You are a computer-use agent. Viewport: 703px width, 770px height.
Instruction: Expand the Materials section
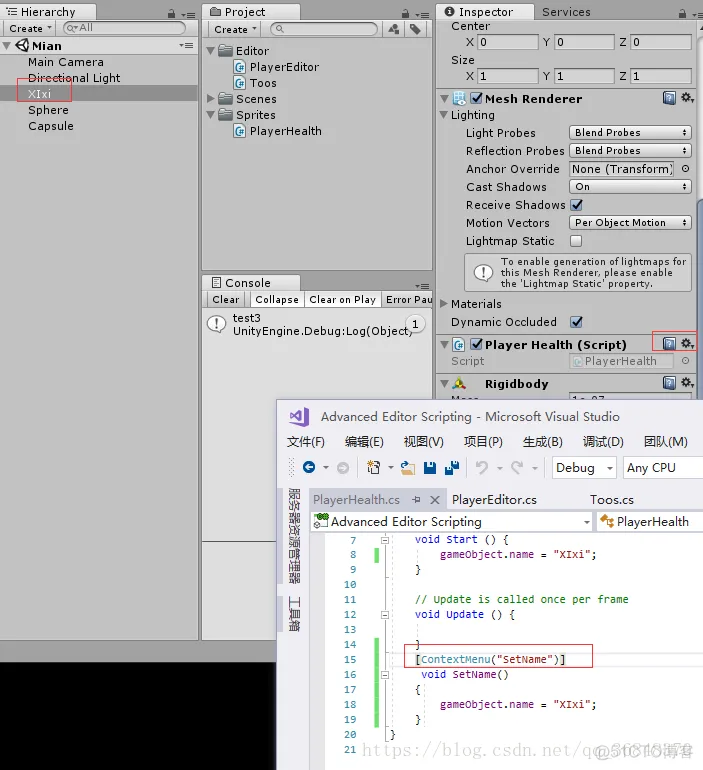point(444,303)
